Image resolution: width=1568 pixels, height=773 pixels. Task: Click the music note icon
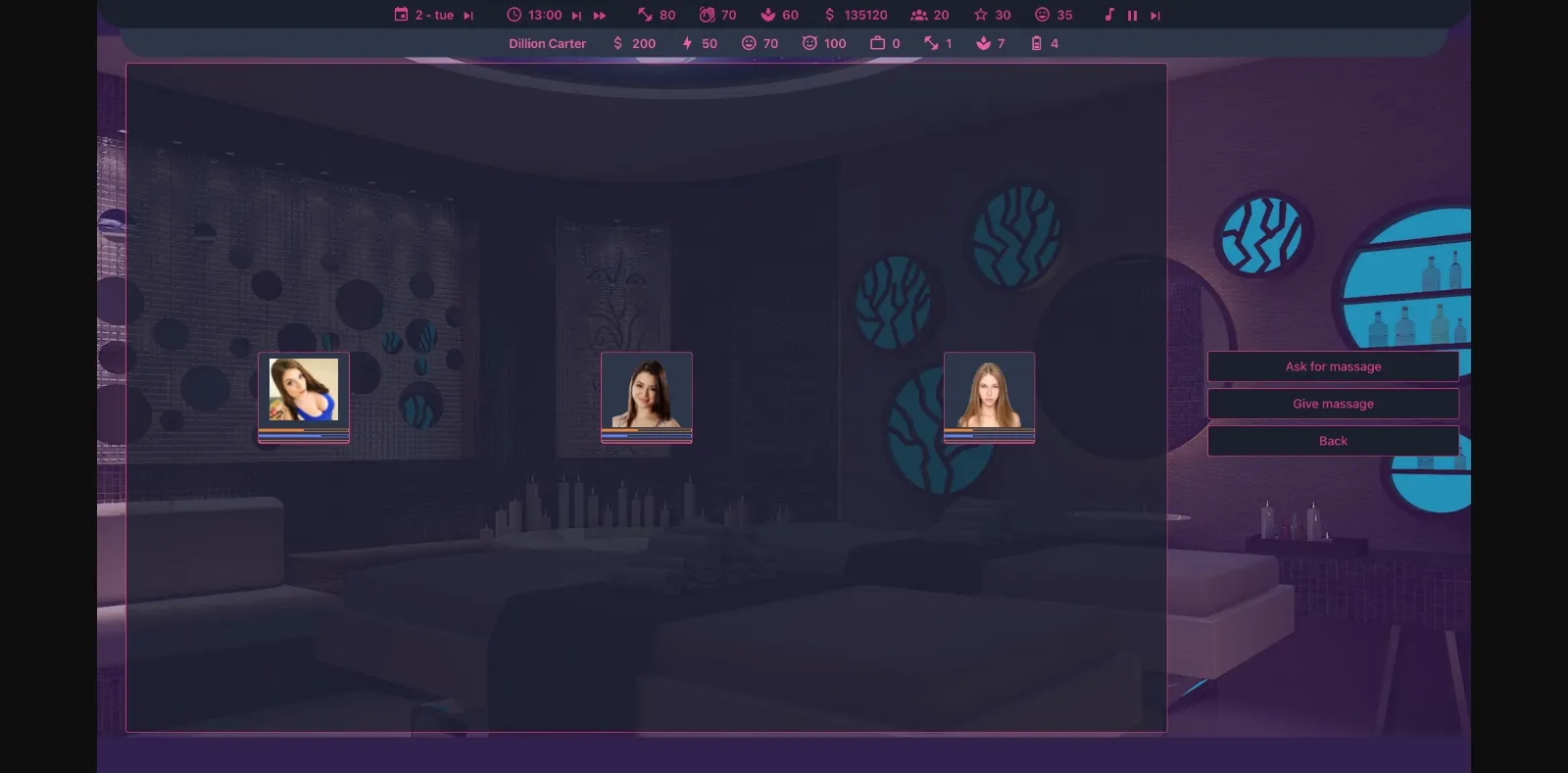pyautogui.click(x=1109, y=15)
